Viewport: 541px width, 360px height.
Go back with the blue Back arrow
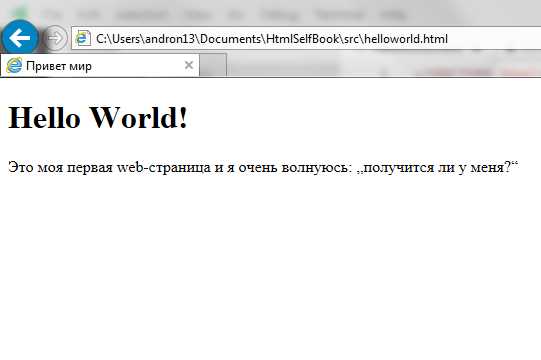pos(20,37)
